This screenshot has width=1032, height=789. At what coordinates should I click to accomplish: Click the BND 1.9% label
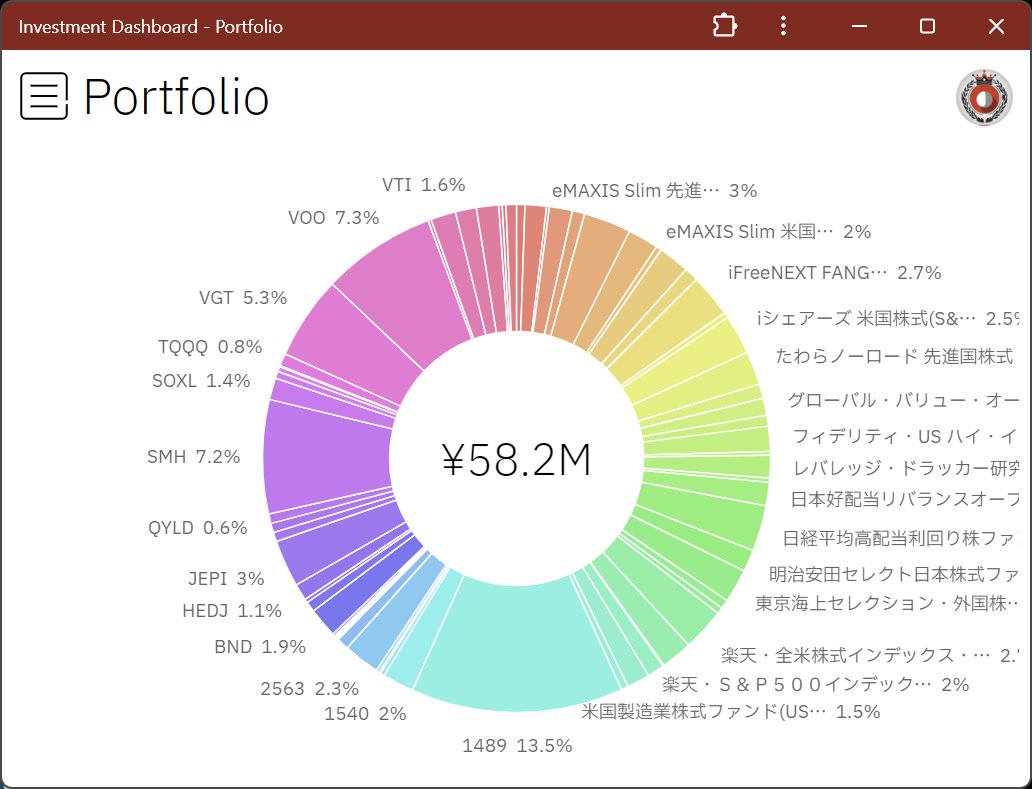pos(259,647)
